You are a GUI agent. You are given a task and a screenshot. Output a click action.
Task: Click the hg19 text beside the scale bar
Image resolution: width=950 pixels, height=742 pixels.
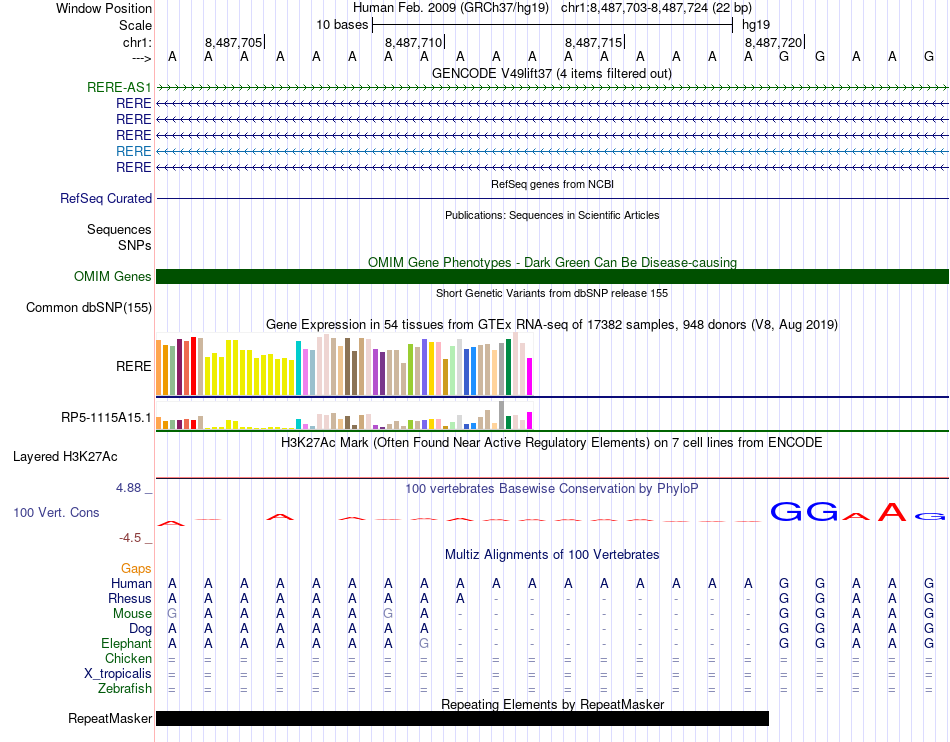tap(756, 25)
